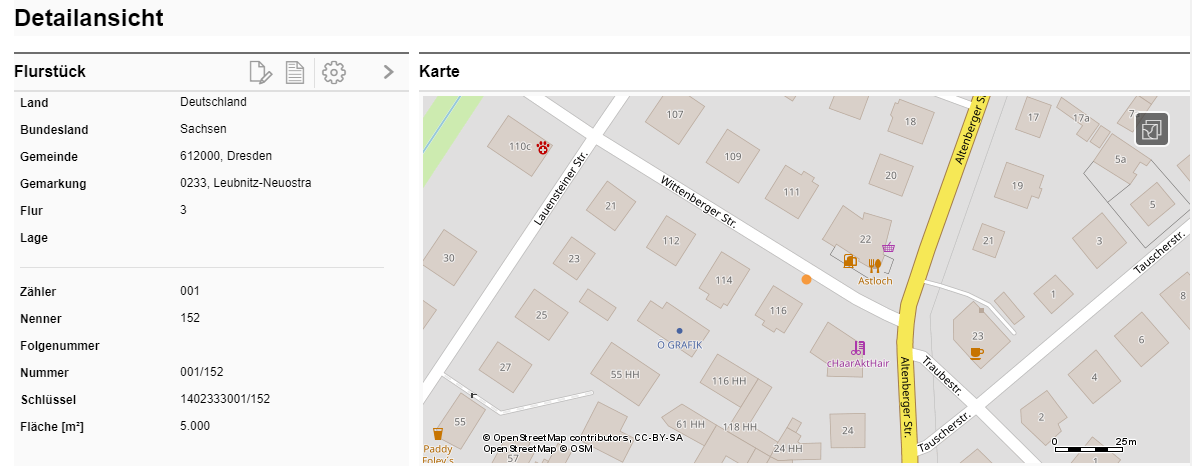The height and width of the screenshot is (466, 1192).
Task: Click building 116 HH on map
Action: coord(729,381)
